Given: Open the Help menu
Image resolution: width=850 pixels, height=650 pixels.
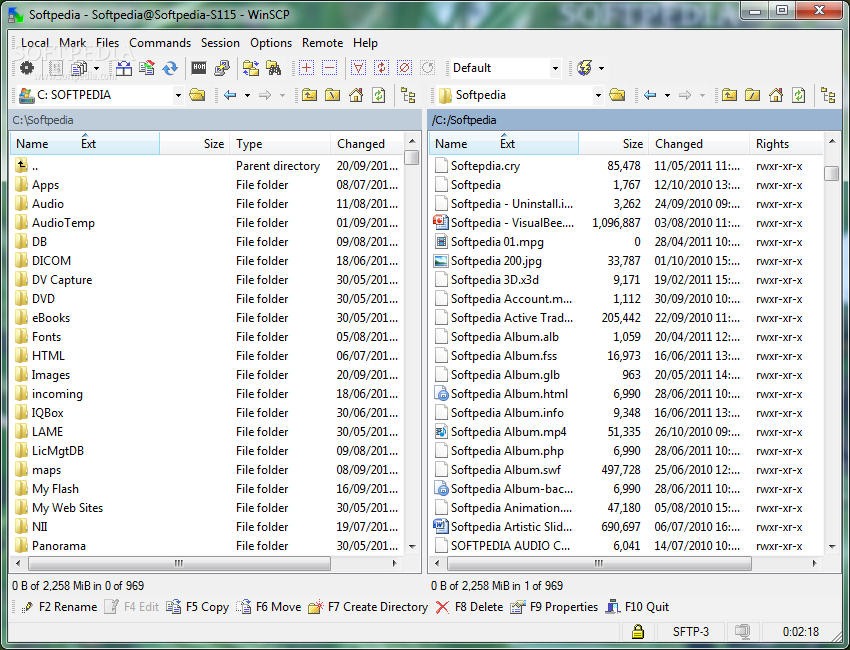Looking at the screenshot, I should pos(365,43).
